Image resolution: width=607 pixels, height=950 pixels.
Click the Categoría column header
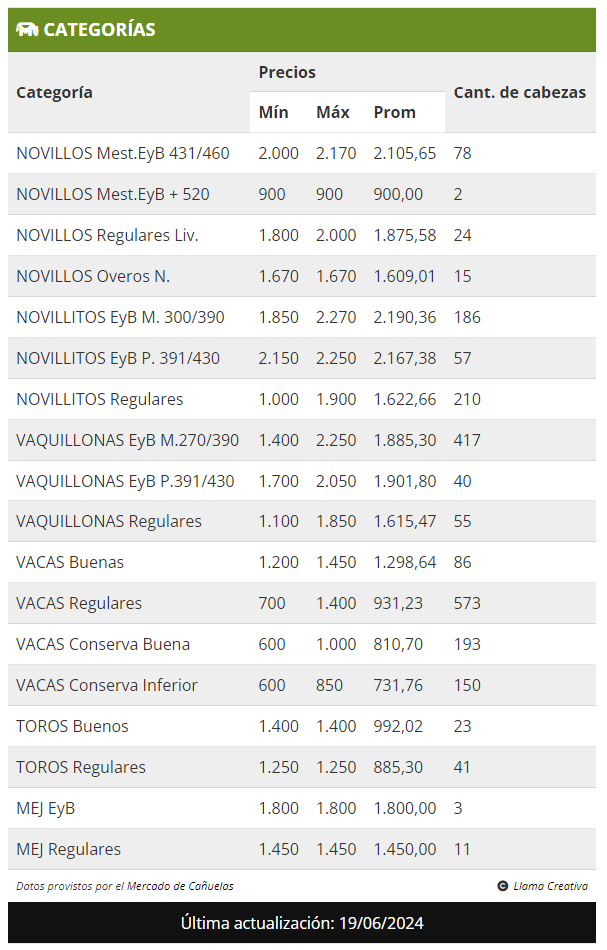tap(55, 92)
